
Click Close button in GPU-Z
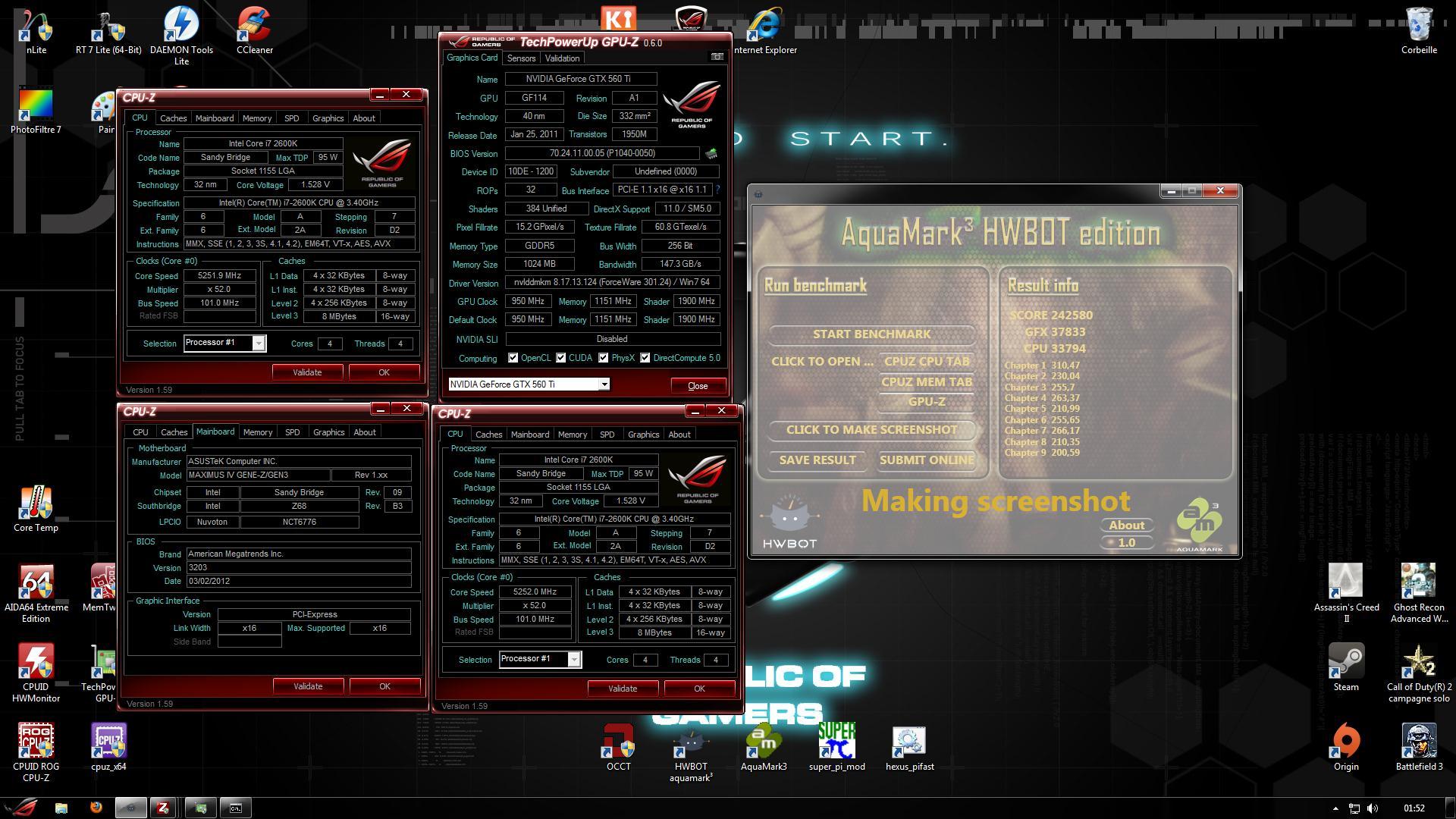(698, 385)
